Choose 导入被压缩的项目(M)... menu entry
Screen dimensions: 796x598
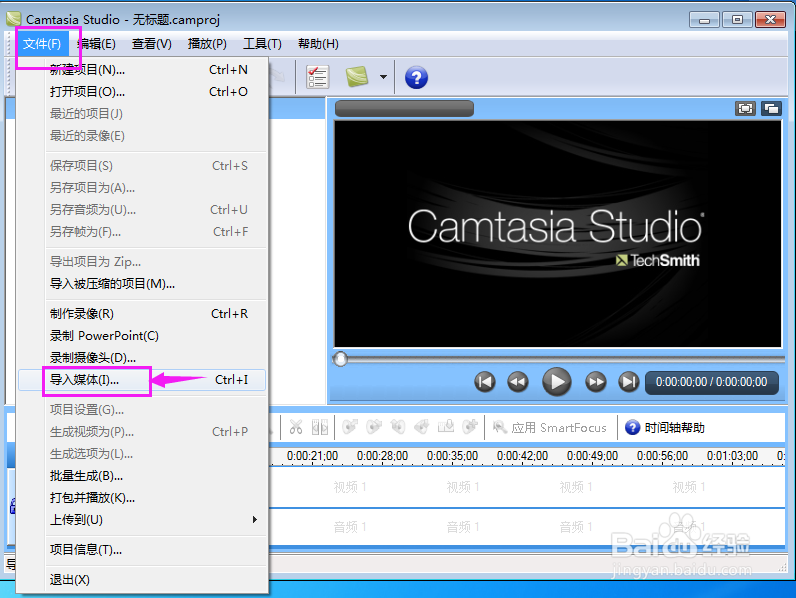coord(142,284)
